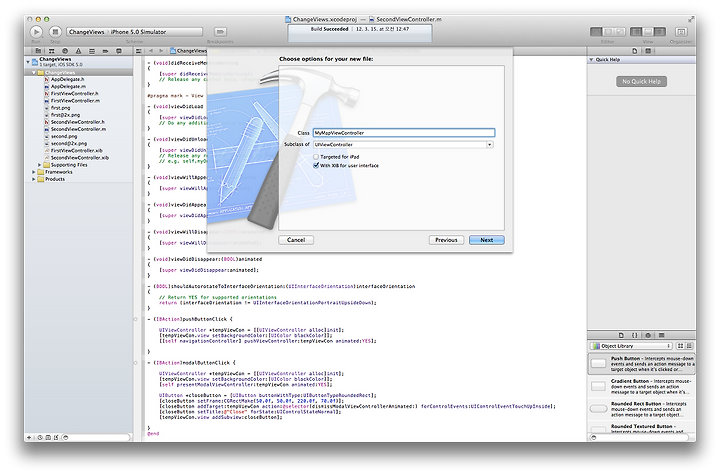Collapse the ChangeViews project root
Image resolution: width=720 pixels, height=475 pixels.
point(28,61)
